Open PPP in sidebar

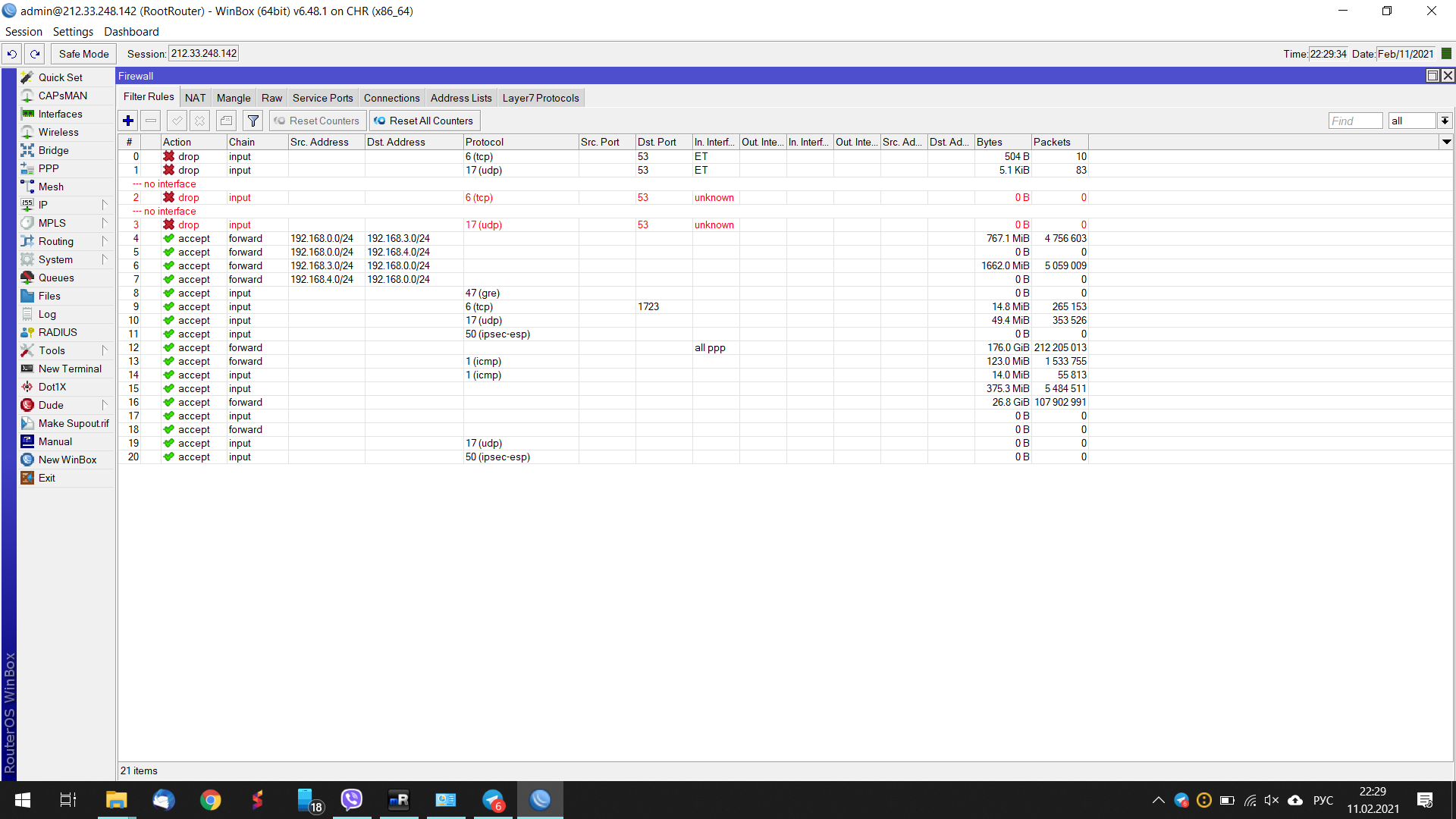click(49, 168)
